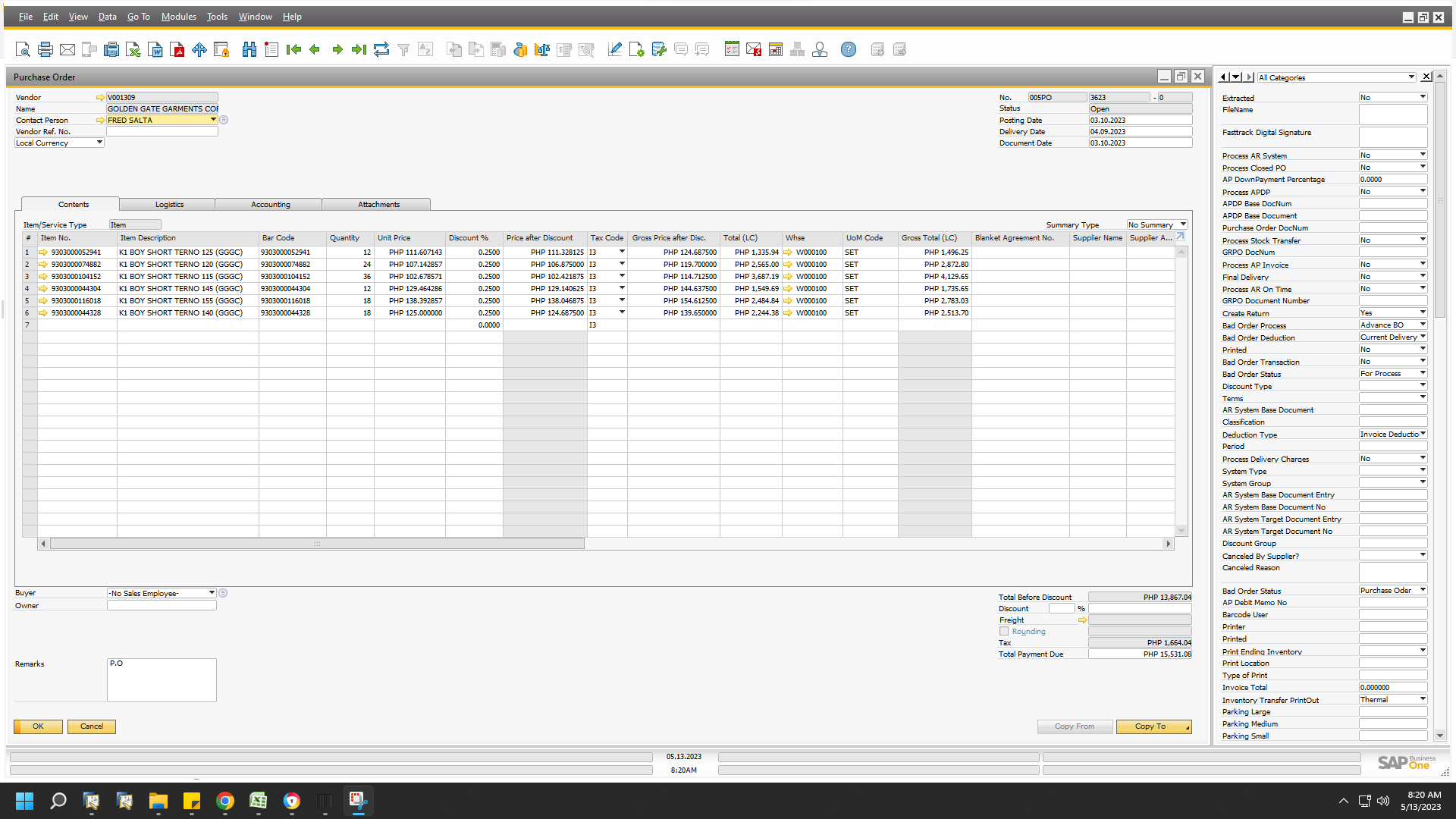The height and width of the screenshot is (819, 1456).
Task: Click the Copy To button
Action: pyautogui.click(x=1153, y=726)
